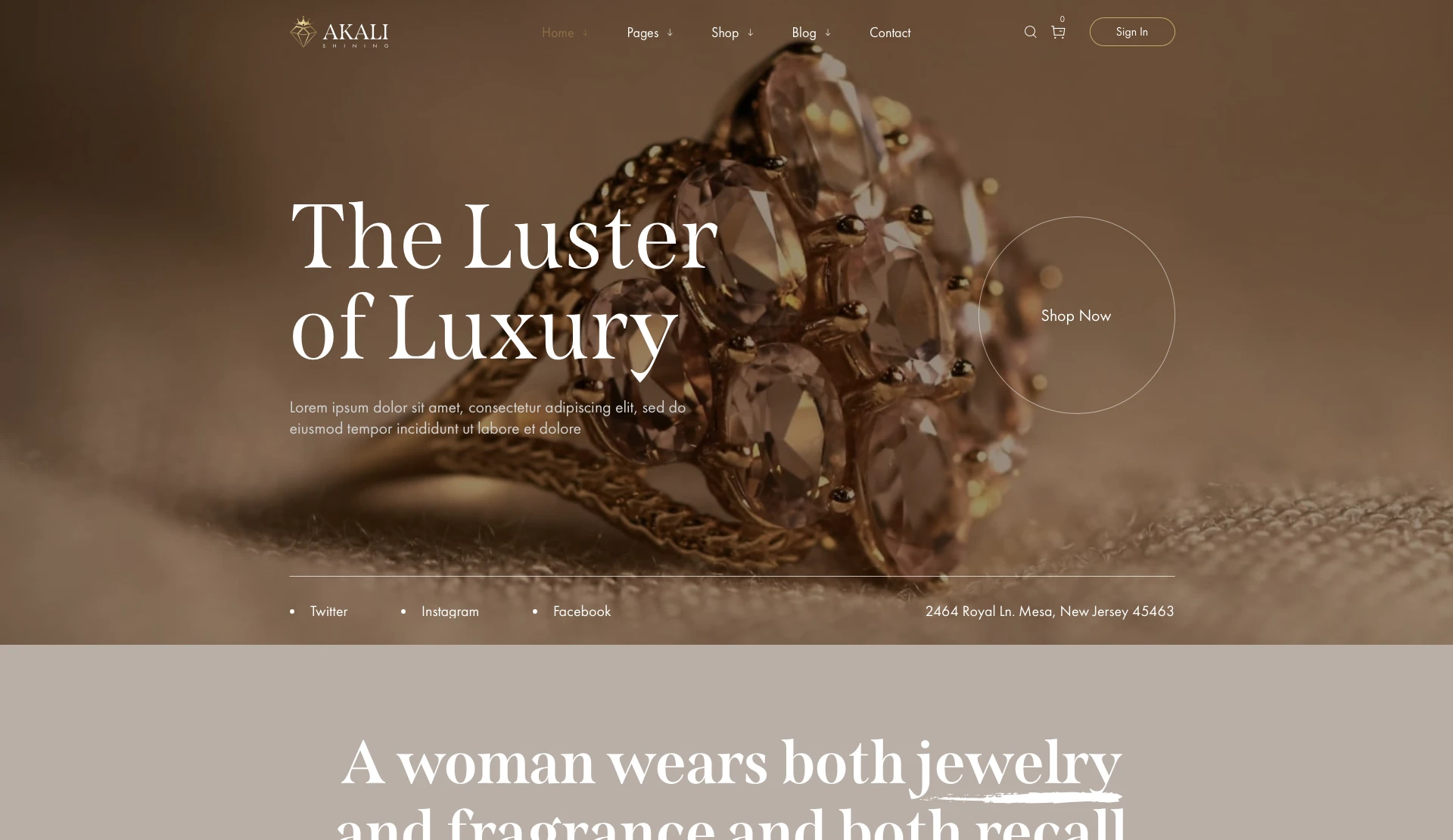
Task: Click the Sign In button
Action: pyautogui.click(x=1132, y=32)
